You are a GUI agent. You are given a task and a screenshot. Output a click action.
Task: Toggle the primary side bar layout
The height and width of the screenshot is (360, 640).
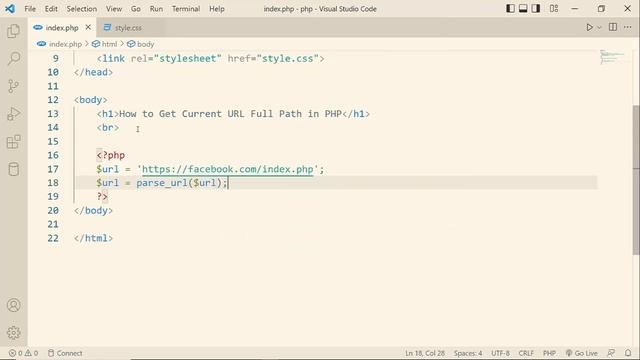510,9
